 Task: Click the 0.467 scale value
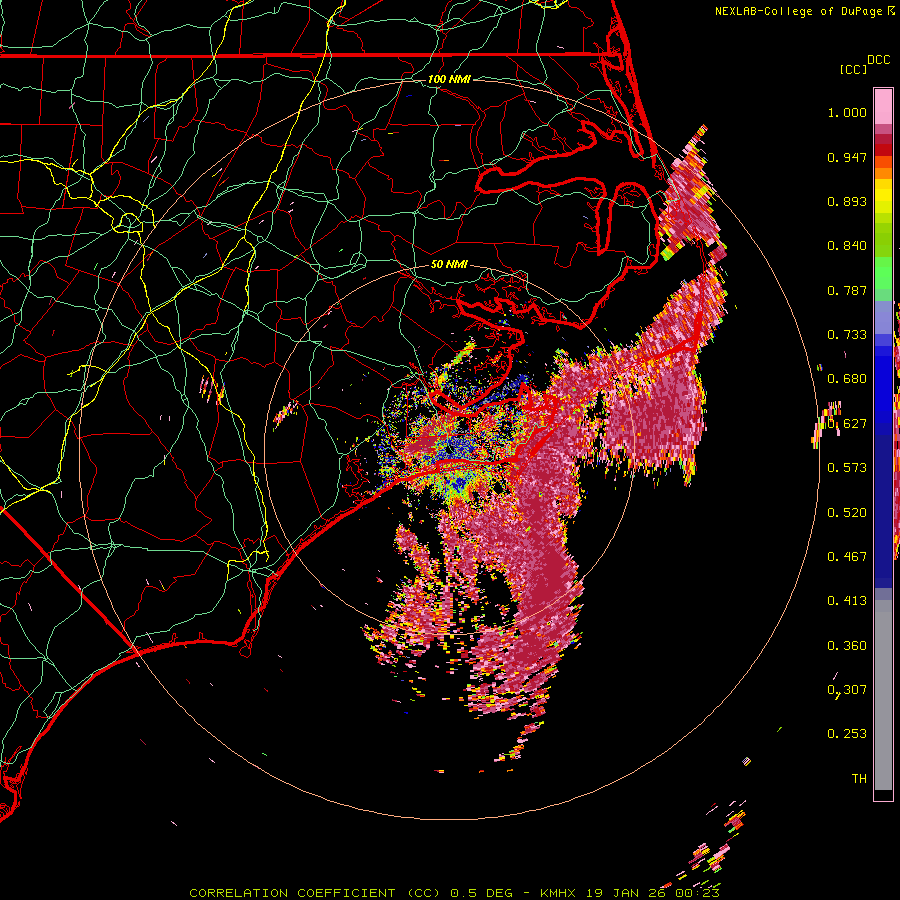point(847,557)
